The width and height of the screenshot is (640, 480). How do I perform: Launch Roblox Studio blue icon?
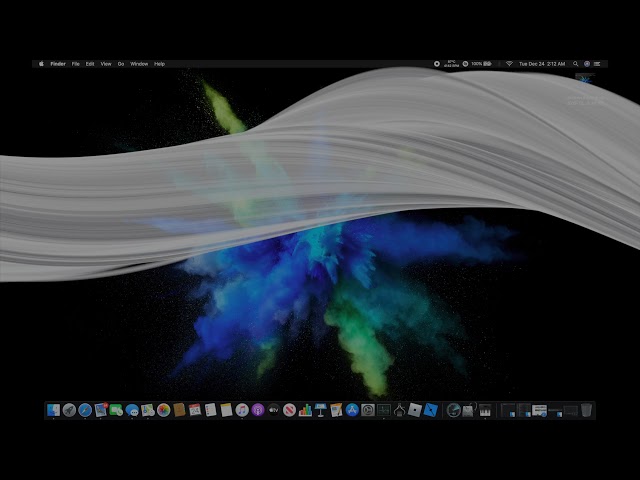click(431, 410)
